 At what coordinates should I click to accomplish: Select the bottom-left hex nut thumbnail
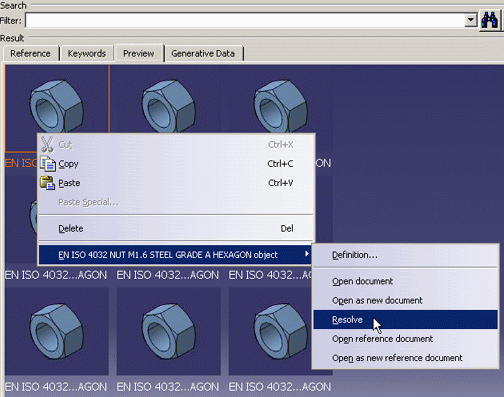tap(56, 331)
